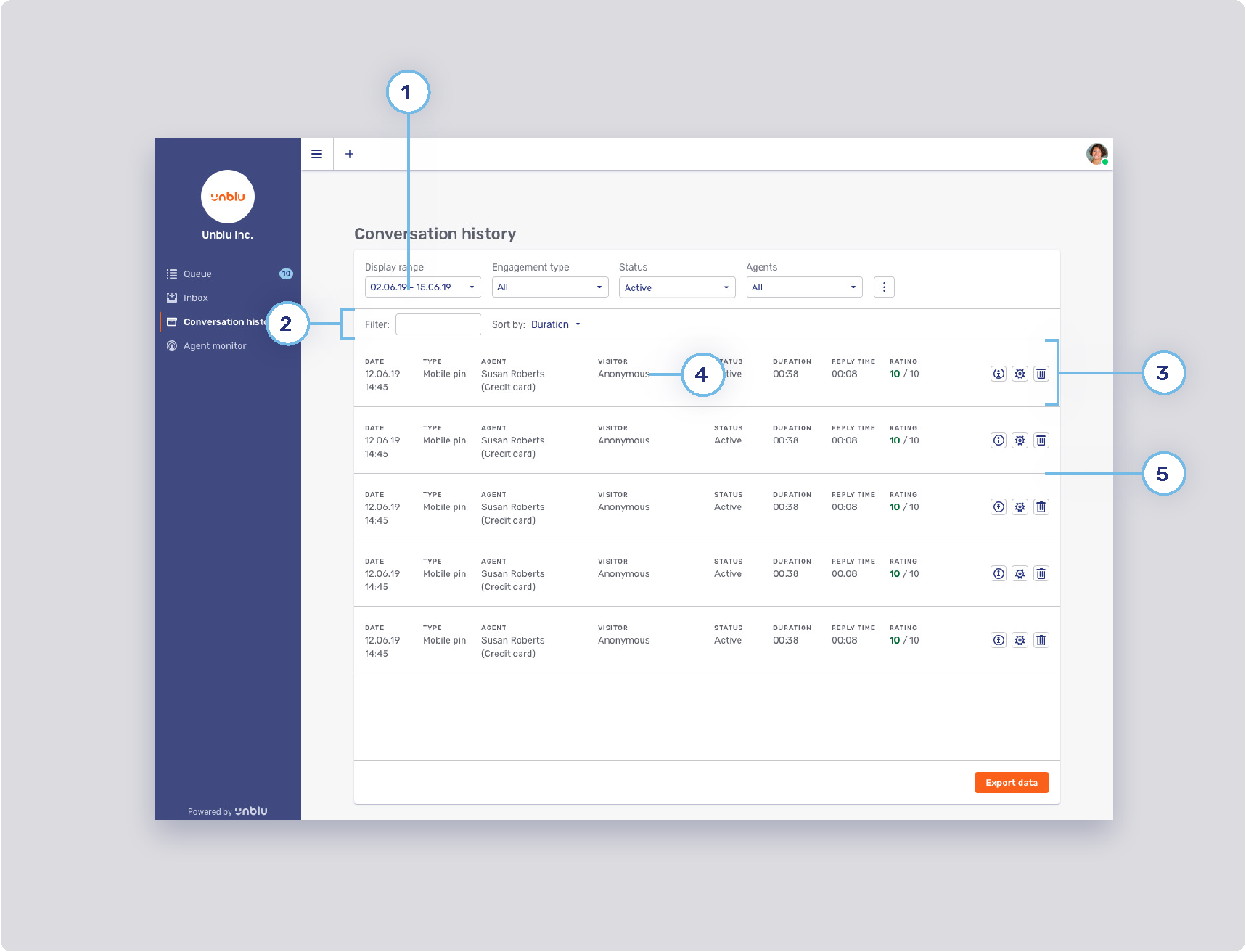
Task: Select Agent monitor in sidebar
Action: [x=214, y=346]
